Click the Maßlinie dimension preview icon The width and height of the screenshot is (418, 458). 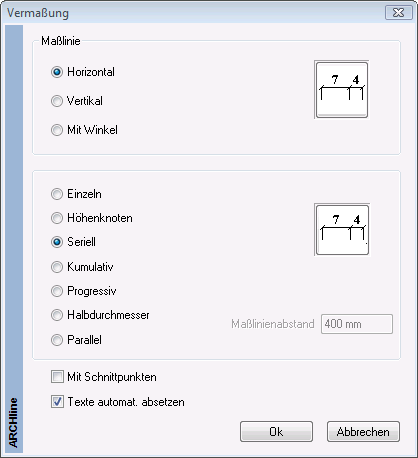point(342,90)
